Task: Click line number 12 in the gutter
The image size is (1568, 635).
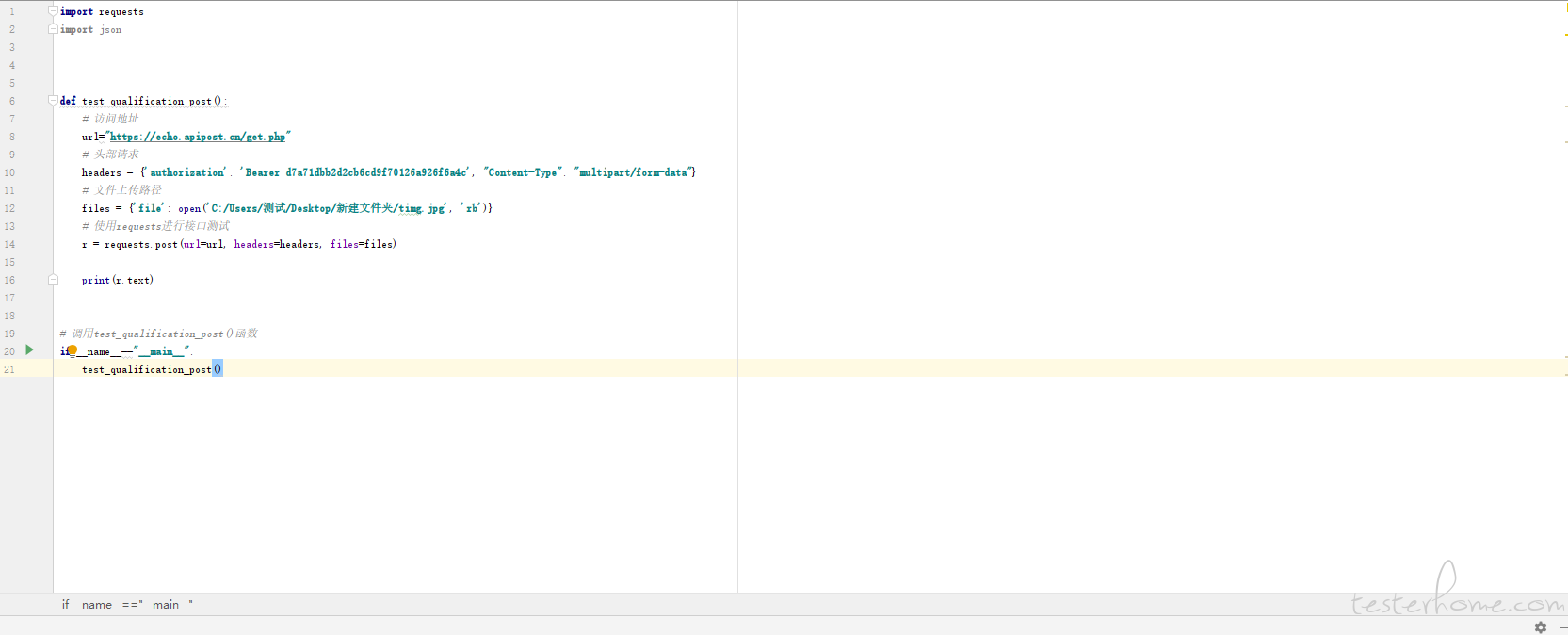Action: click(9, 208)
